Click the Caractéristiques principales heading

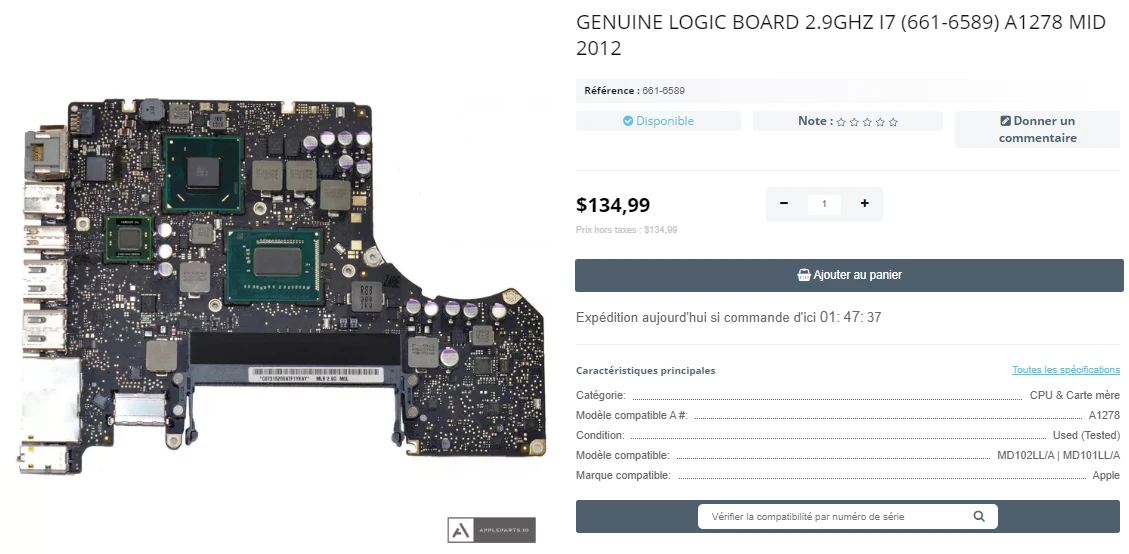pyautogui.click(x=646, y=370)
